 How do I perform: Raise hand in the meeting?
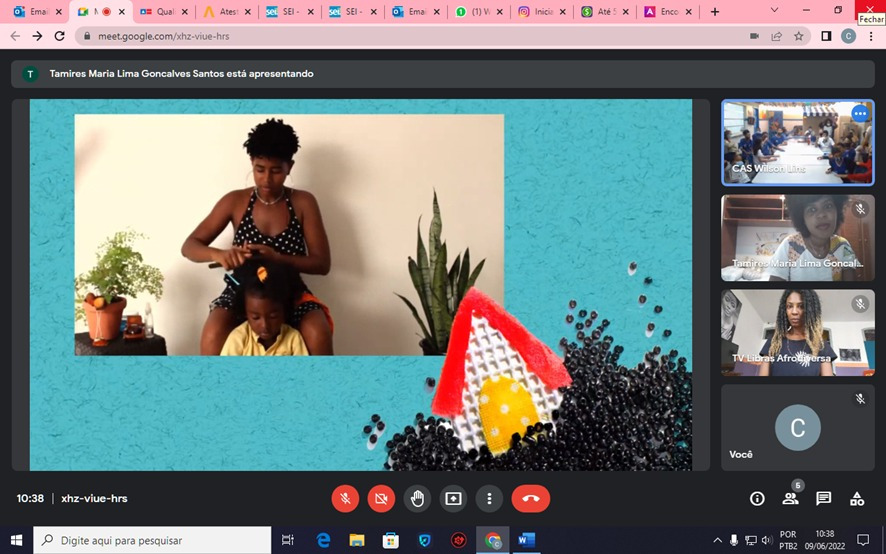pyautogui.click(x=417, y=499)
